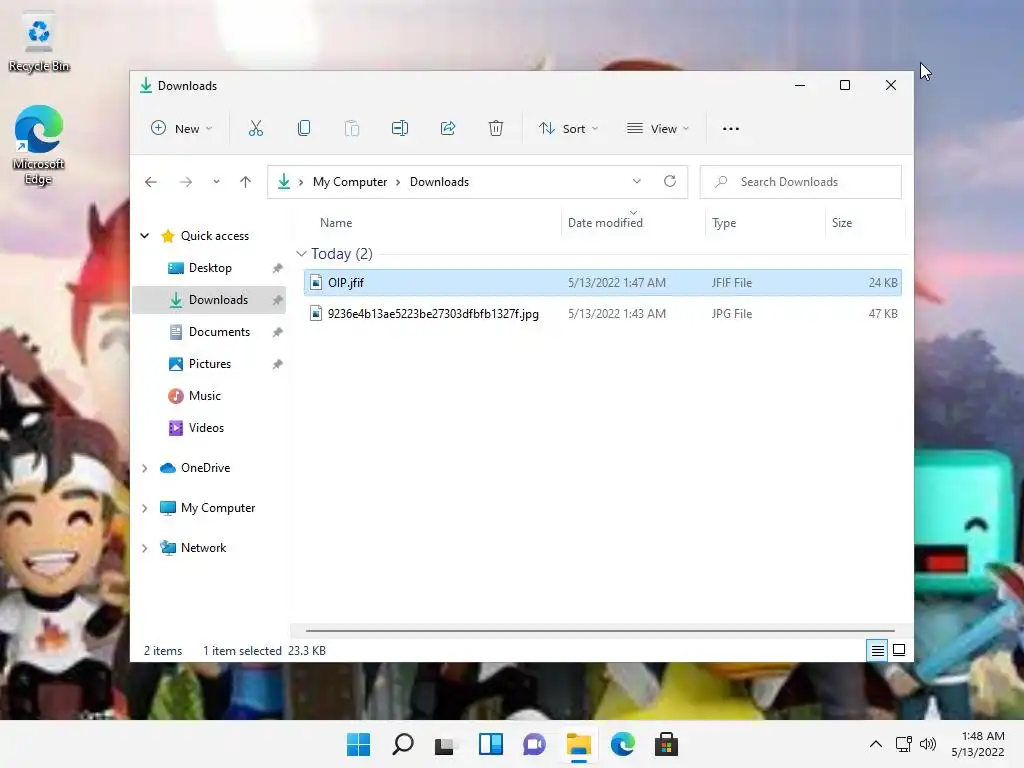
Task: Click the Delete trash icon
Action: (x=496, y=129)
